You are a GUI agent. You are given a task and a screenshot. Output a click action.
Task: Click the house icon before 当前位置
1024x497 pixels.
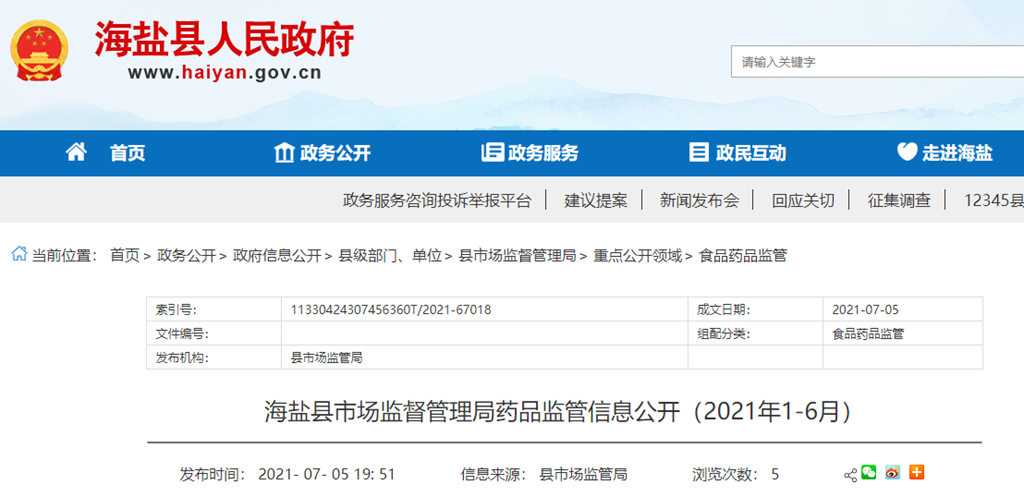click(19, 254)
